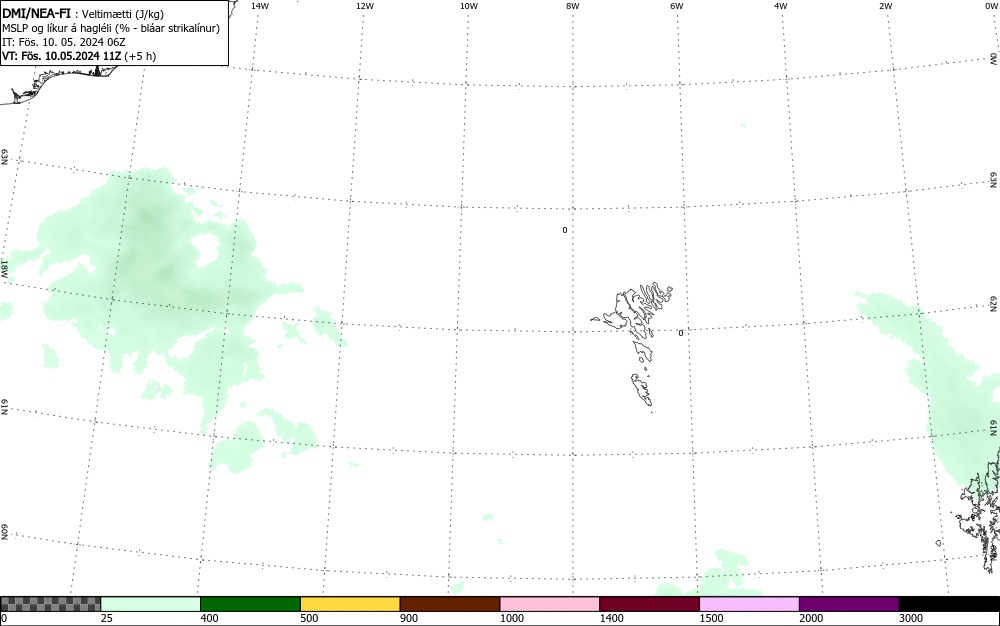Click the legend value '400'
1000x626 pixels.
coord(209,618)
